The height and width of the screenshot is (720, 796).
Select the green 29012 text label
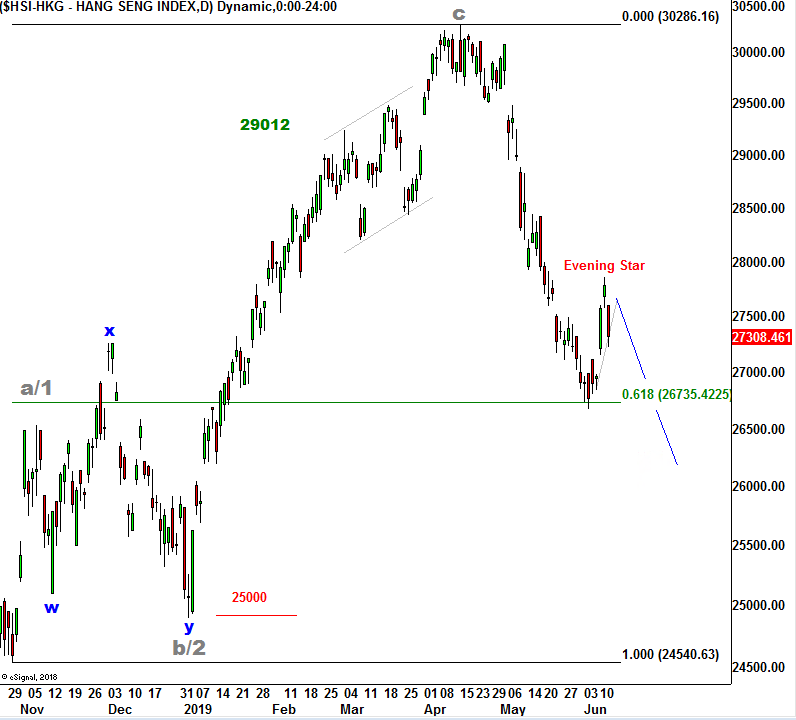(x=265, y=125)
